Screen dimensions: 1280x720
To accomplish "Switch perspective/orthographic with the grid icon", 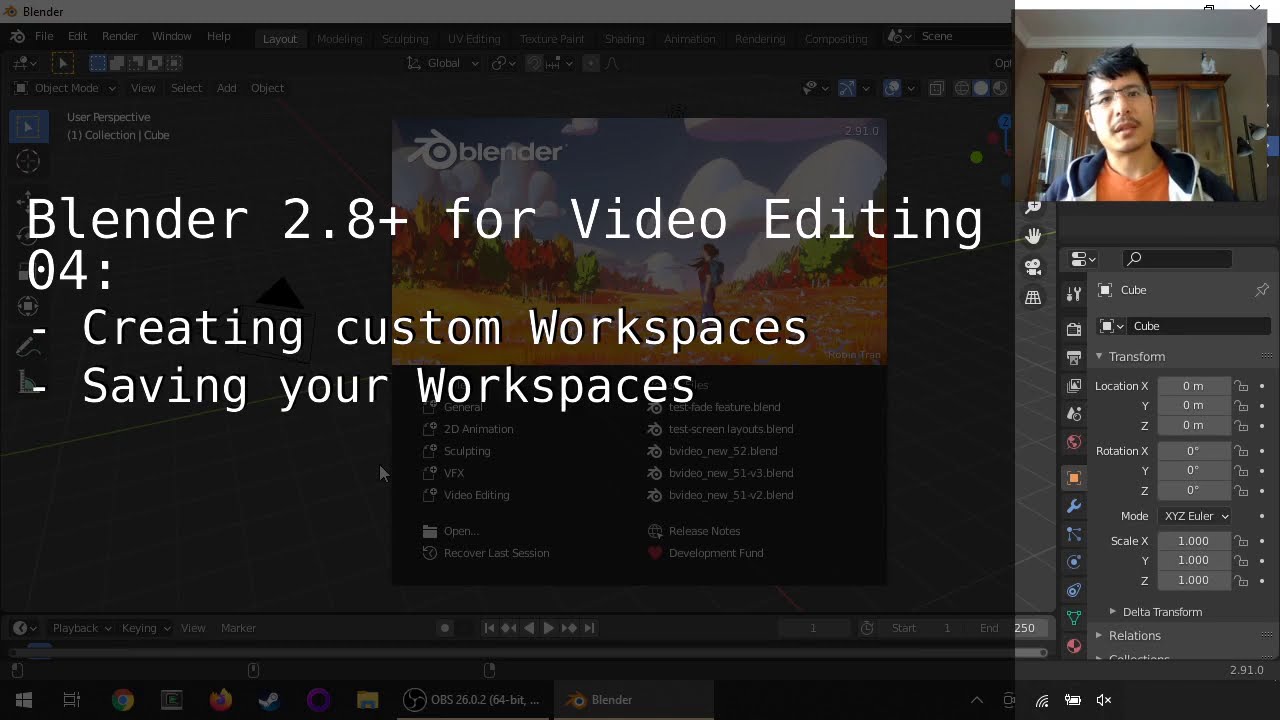I will 1033,297.
